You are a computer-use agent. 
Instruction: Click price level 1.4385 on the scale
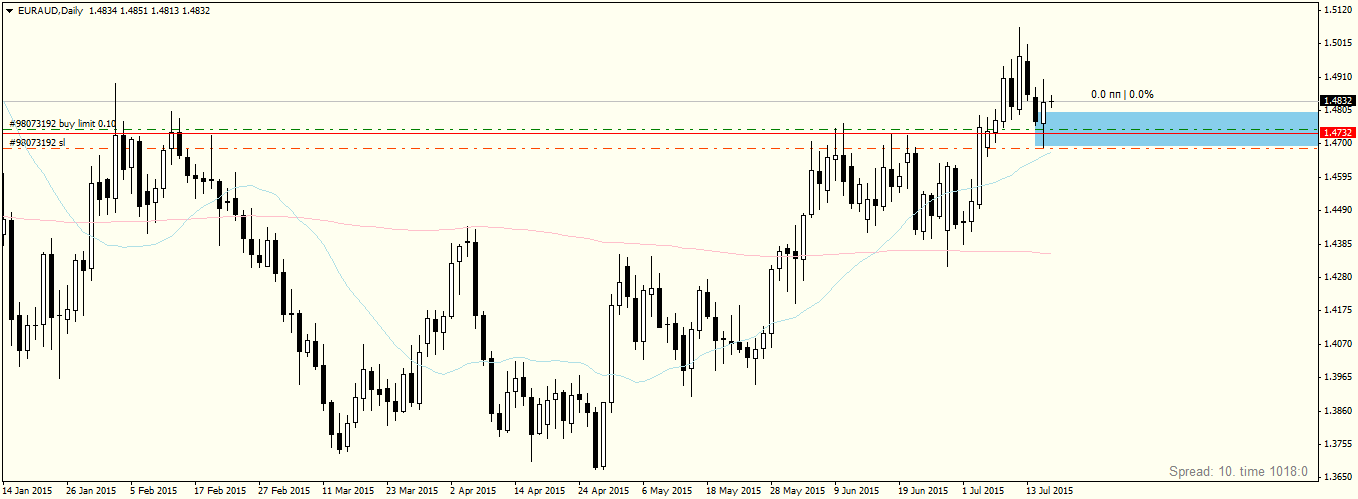pos(1339,244)
